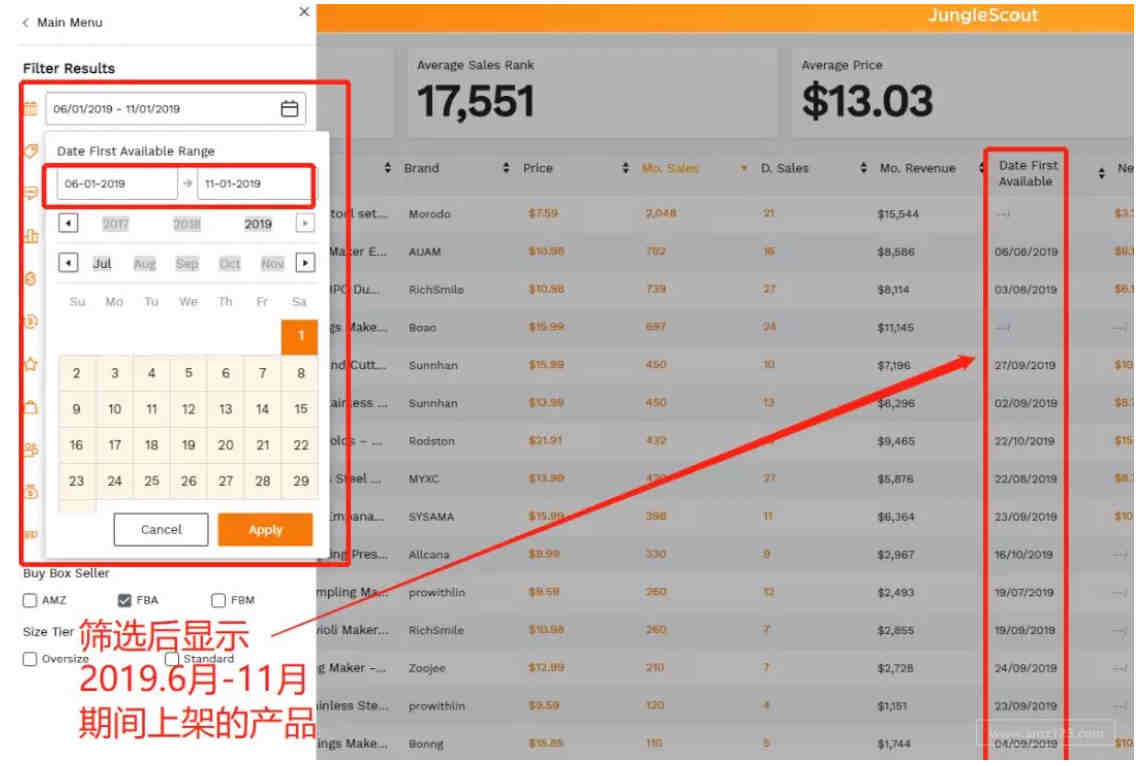This screenshot has width=1136, height=766.
Task: Select the speech bubble filter icon in the sidebar
Action: (30, 193)
